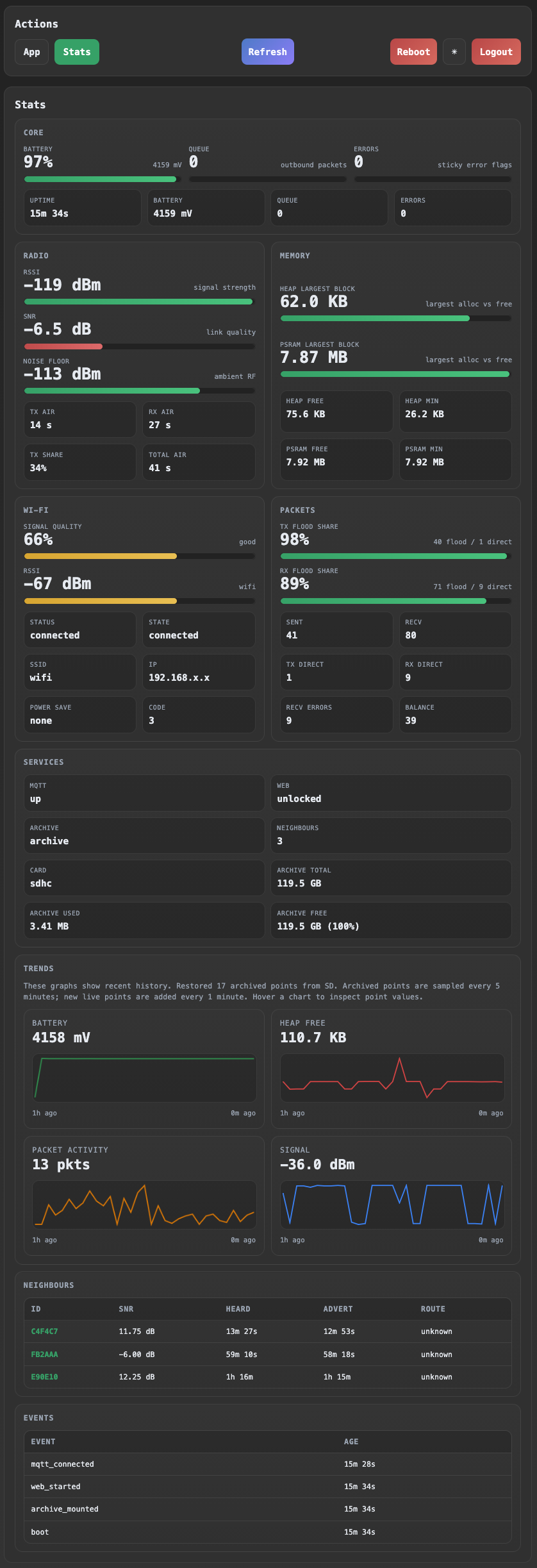
Task: Select the Uptime 15m 34s tile
Action: 82,207
